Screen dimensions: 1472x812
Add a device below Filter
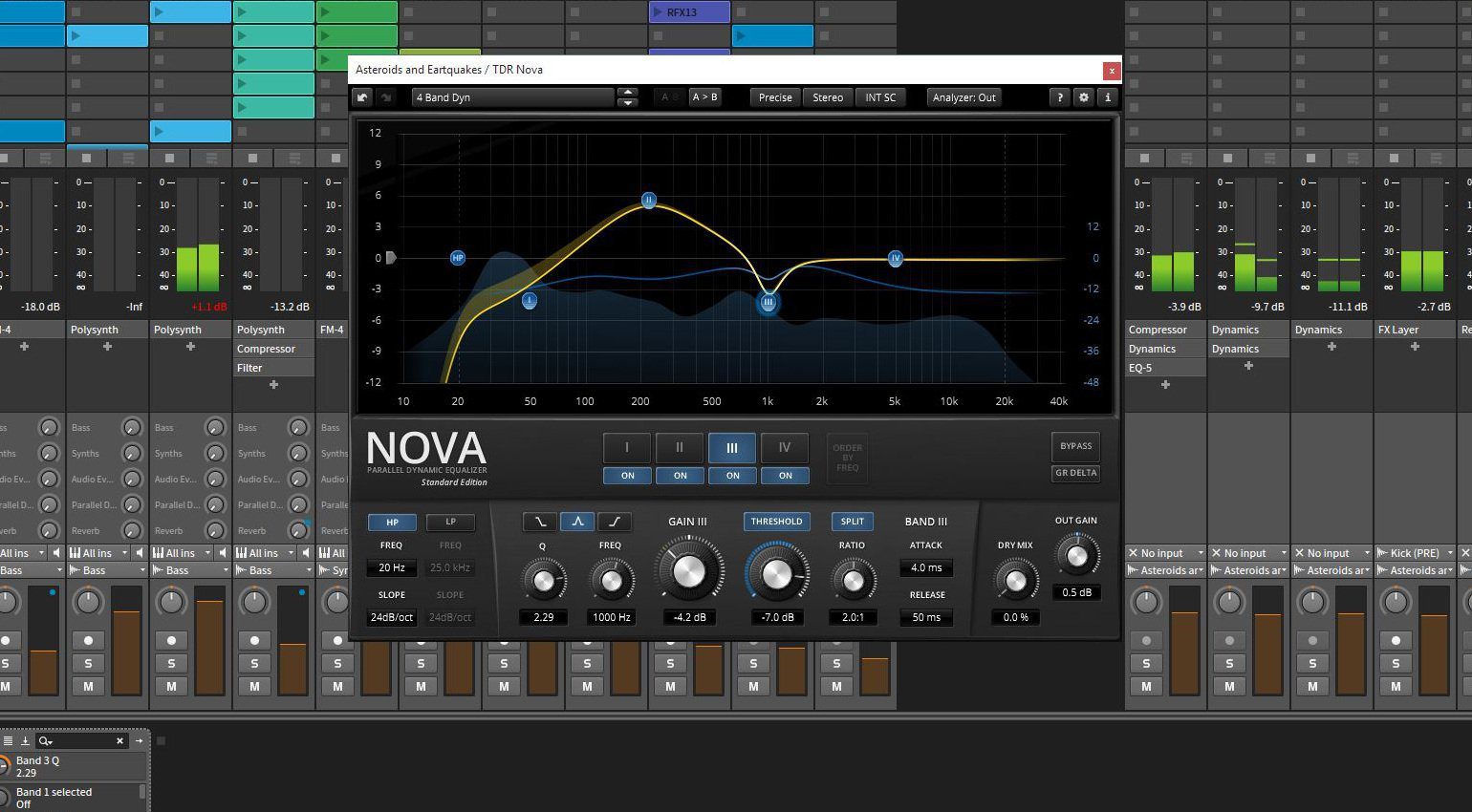(x=273, y=385)
